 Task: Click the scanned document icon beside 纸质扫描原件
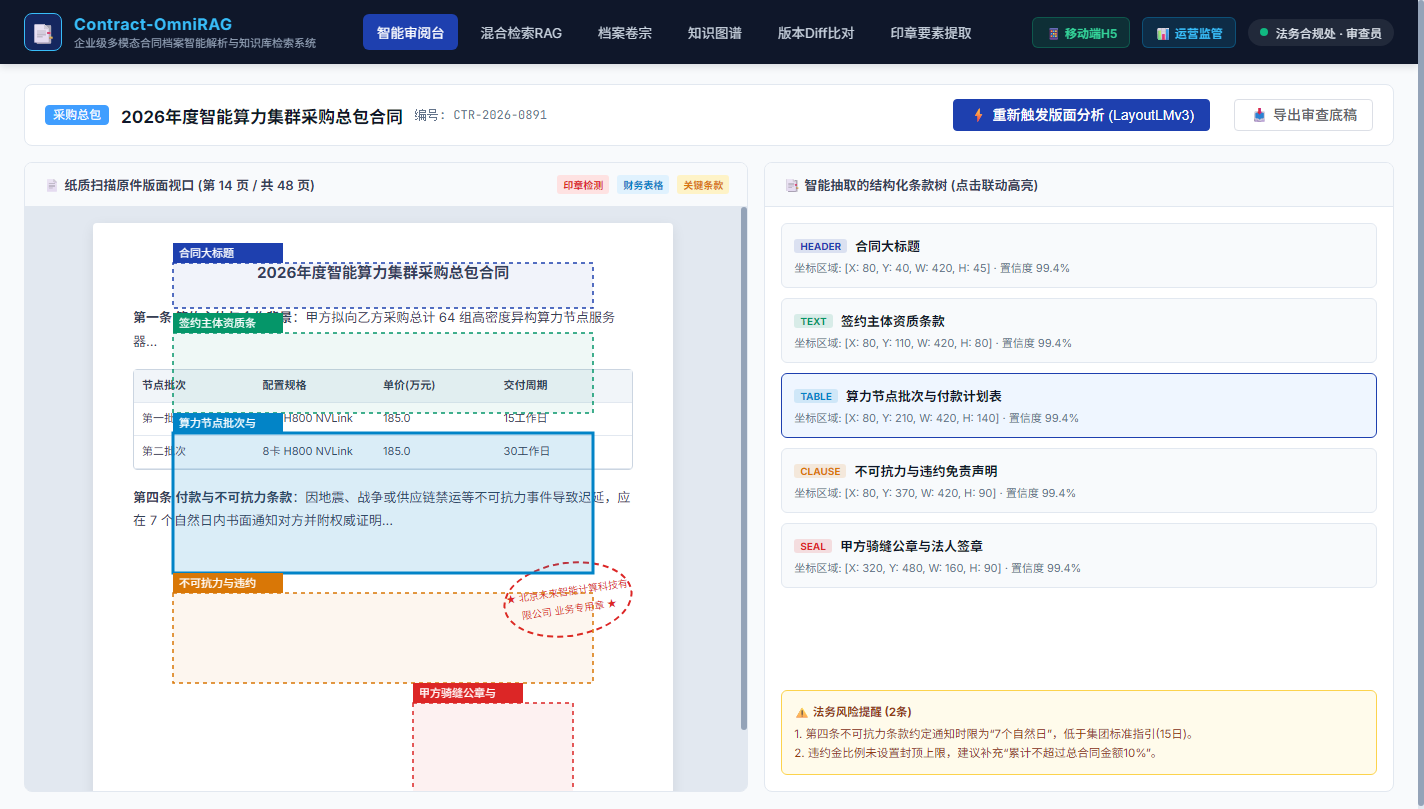click(52, 185)
